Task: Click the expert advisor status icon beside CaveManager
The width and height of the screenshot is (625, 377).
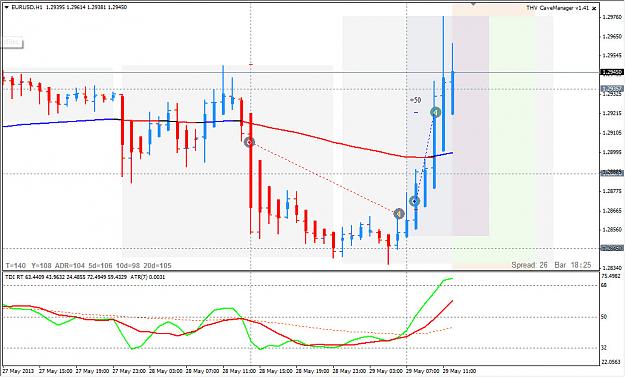Action: pyautogui.click(x=594, y=8)
